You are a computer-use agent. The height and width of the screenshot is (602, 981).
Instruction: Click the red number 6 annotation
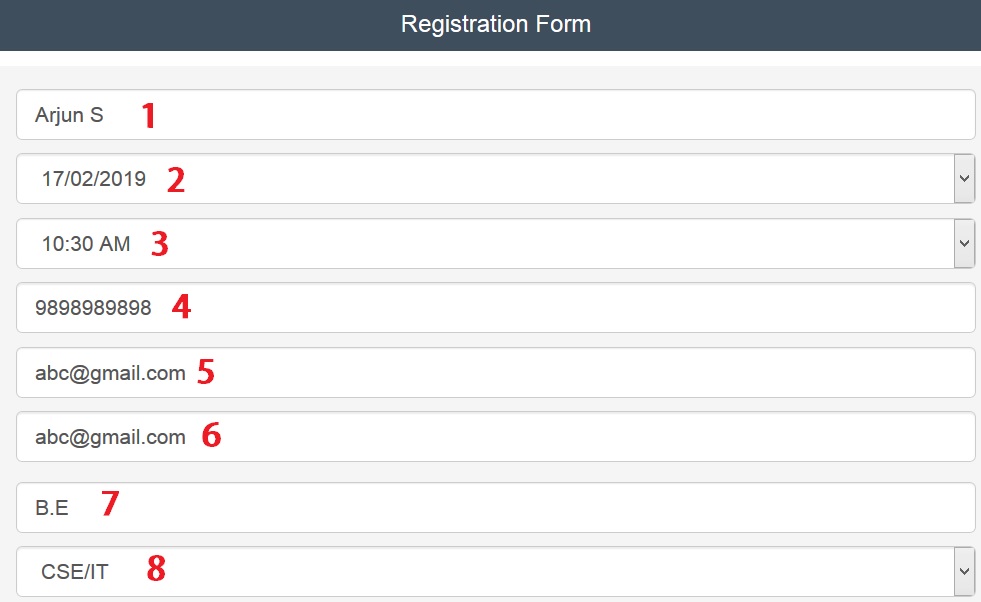(x=211, y=437)
